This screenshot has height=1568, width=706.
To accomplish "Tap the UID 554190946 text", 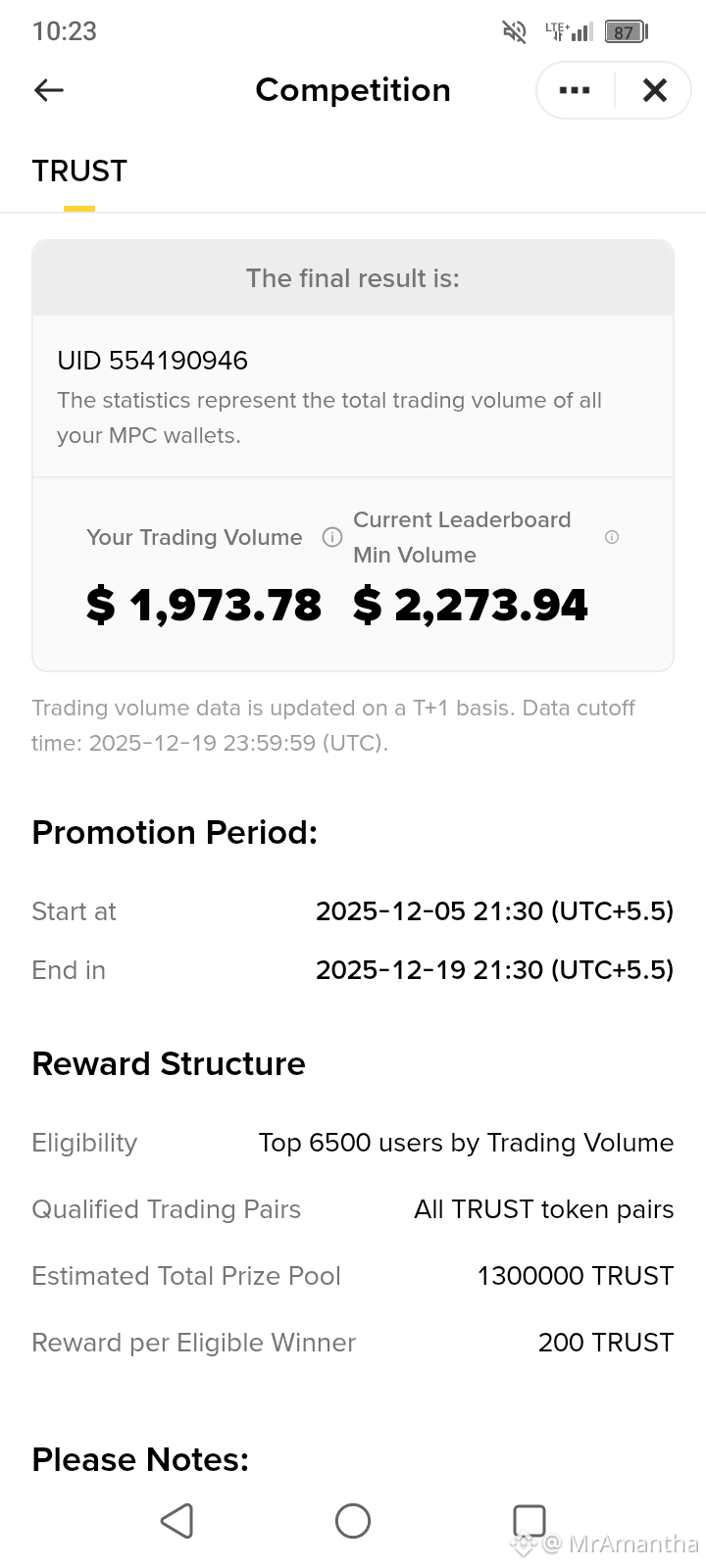I will tap(153, 361).
